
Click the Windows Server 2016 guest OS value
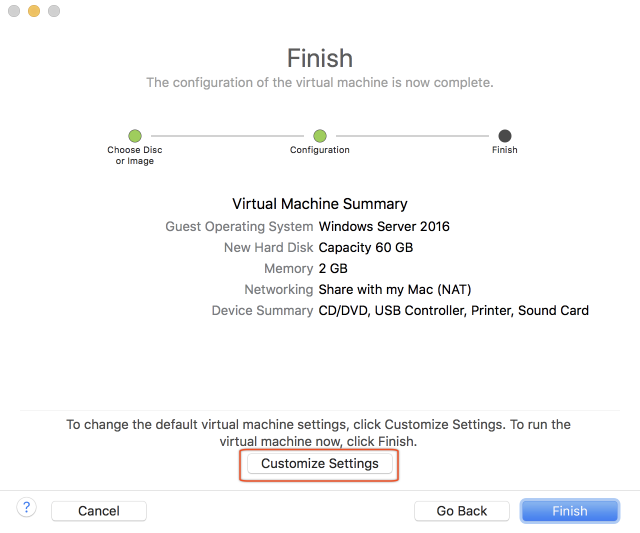point(384,226)
